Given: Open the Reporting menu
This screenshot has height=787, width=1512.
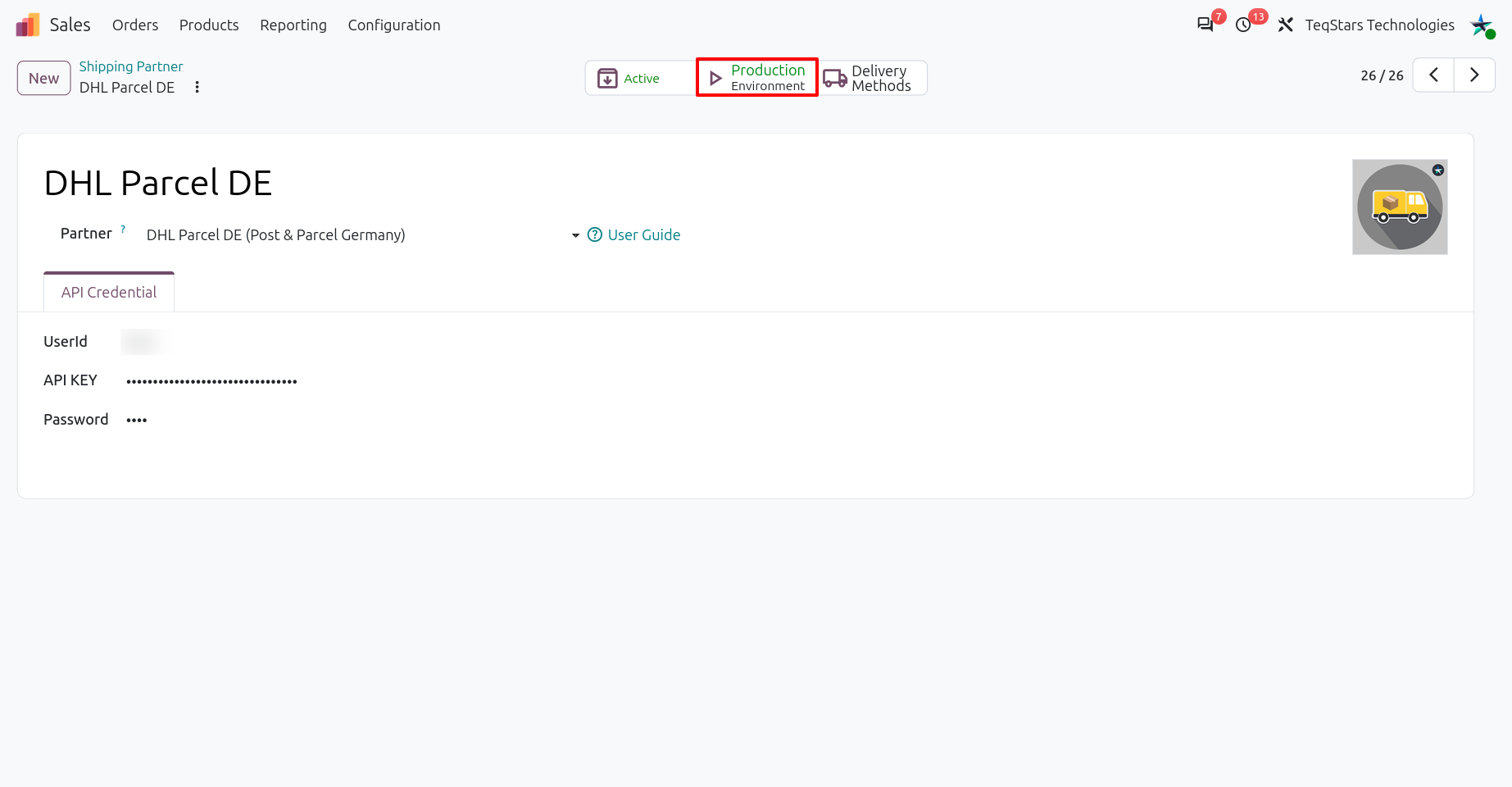Looking at the screenshot, I should pos(293,25).
